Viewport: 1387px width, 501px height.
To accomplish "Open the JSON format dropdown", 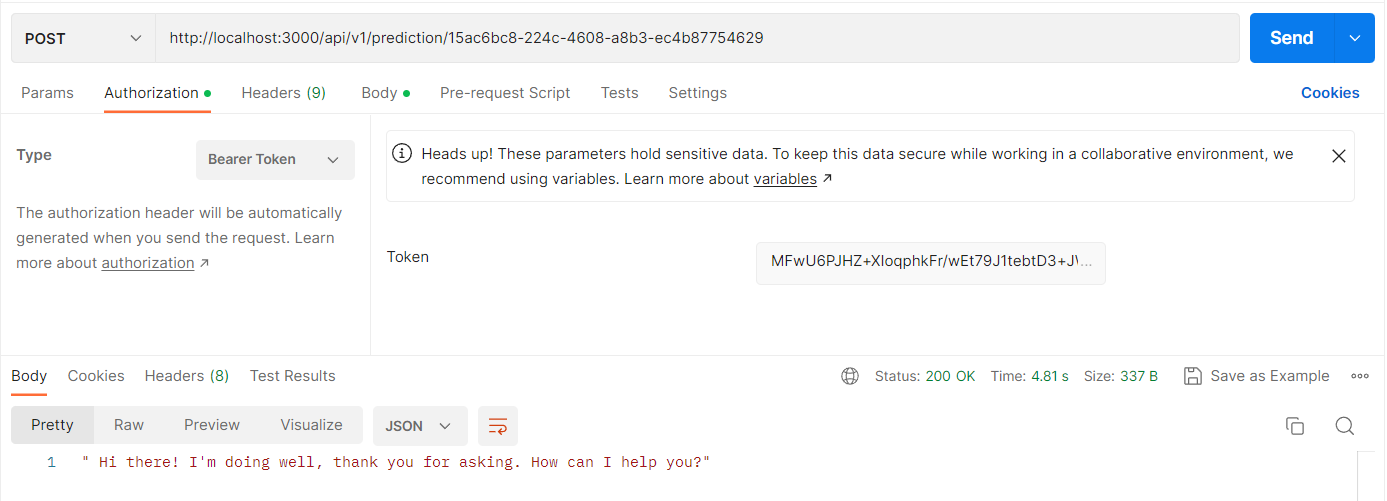I will pyautogui.click(x=419, y=425).
